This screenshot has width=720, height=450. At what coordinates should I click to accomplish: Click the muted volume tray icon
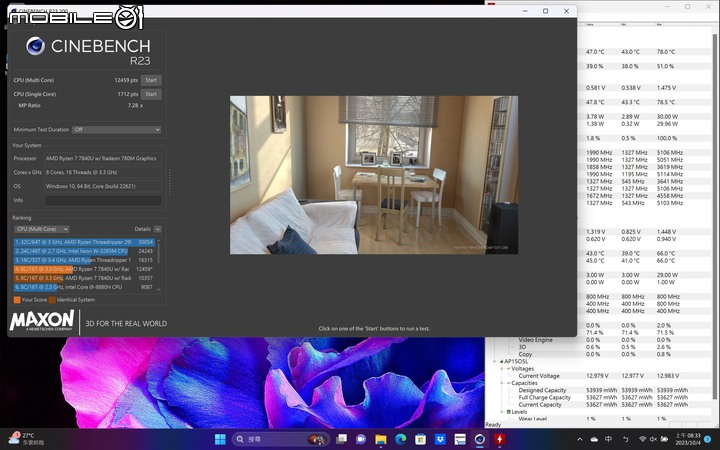click(653, 439)
